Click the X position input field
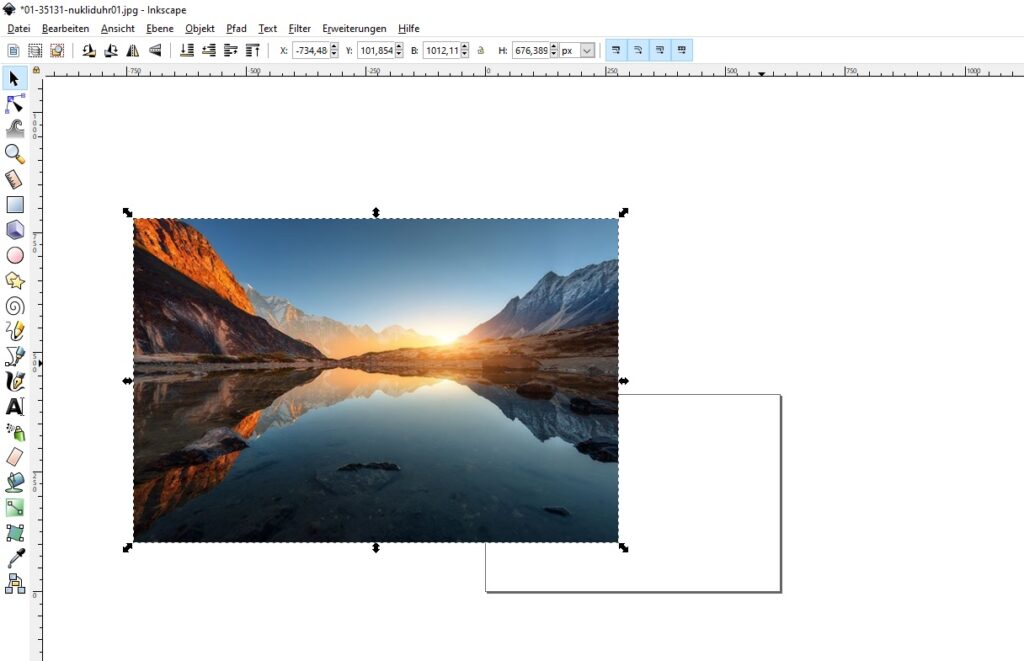This screenshot has width=1024, height=661. point(311,50)
